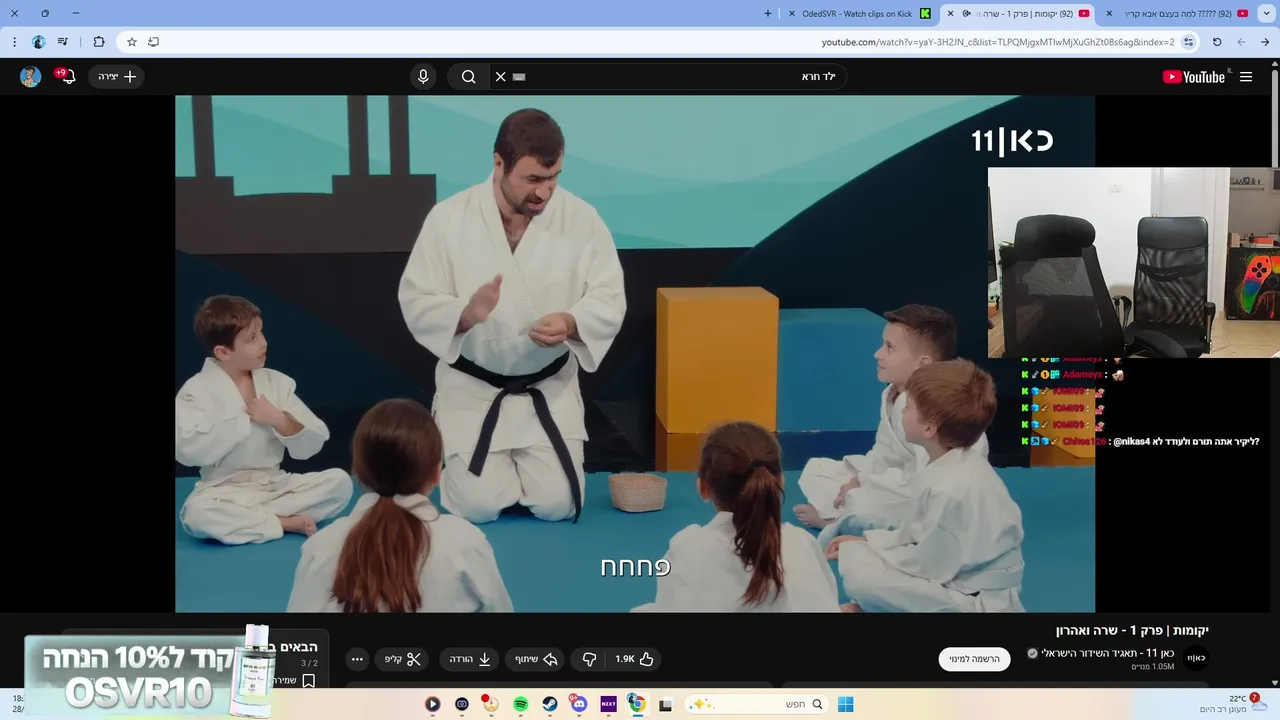Like the video (1.9K thumbs up)
This screenshot has height=720, width=1280.
(635, 659)
